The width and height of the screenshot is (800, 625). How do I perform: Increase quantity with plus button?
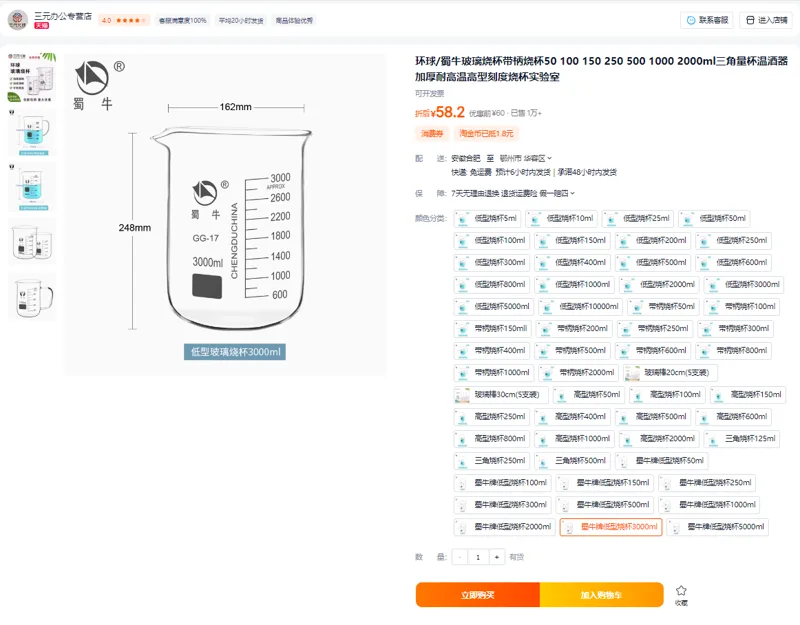point(496,557)
